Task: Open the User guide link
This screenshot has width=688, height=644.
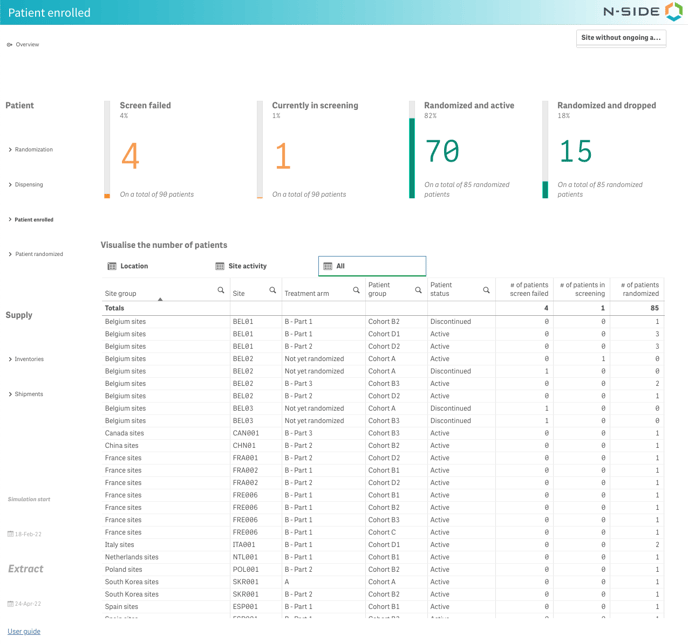Action: pyautogui.click(x=24, y=631)
